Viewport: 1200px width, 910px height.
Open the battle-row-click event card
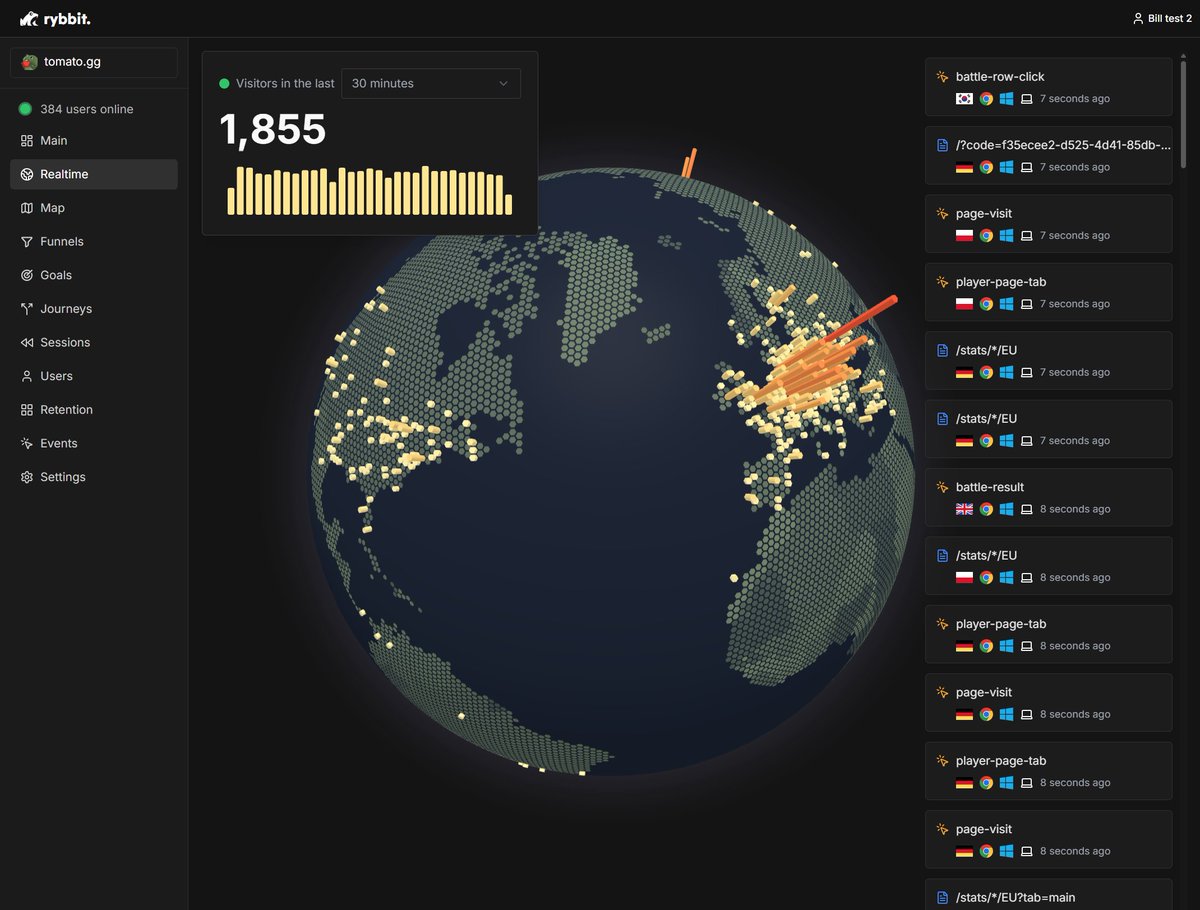click(x=1047, y=77)
